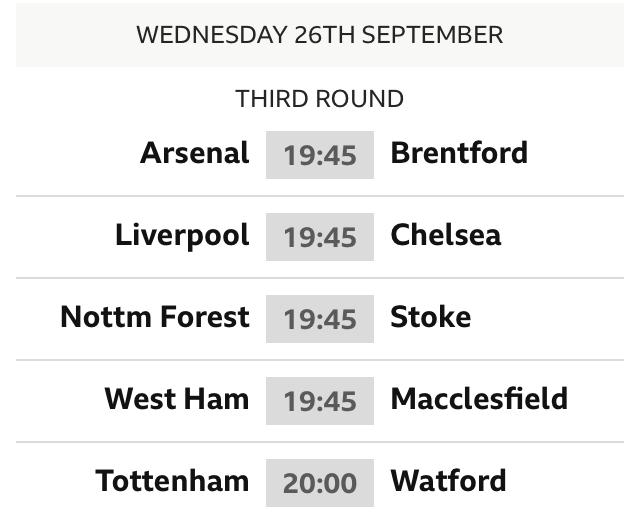
Task: Open the West Ham v Macclesfield time box
Action: point(320,401)
